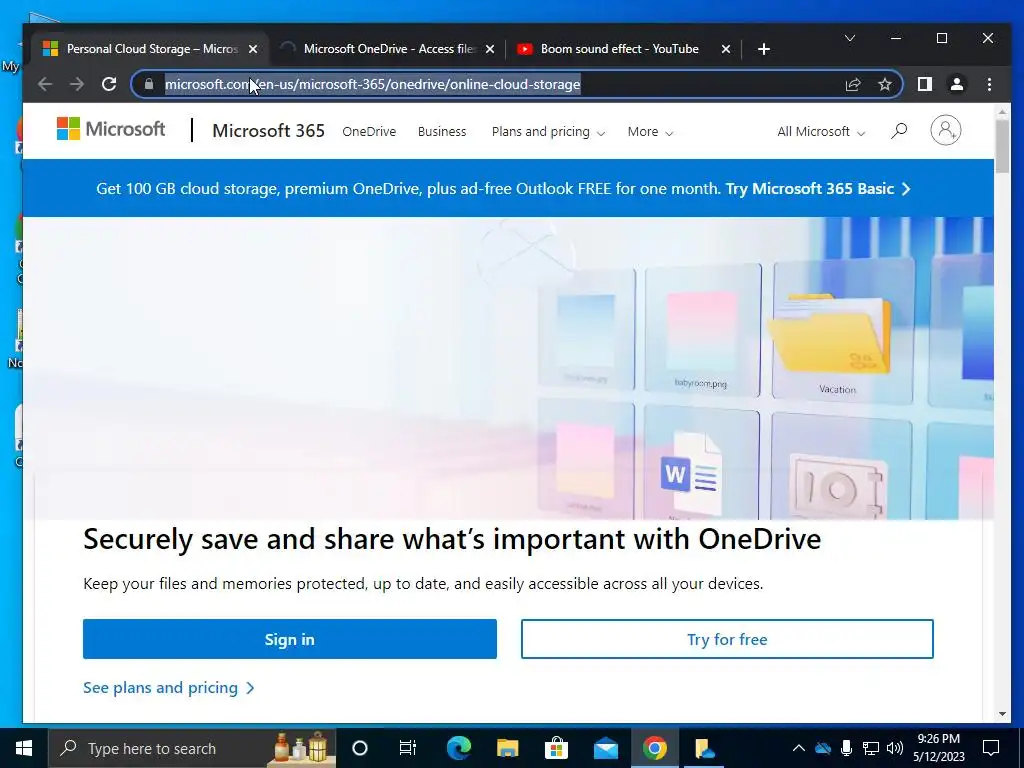Close the Boom sound effect YouTube tab
The image size is (1024, 768).
tap(726, 49)
